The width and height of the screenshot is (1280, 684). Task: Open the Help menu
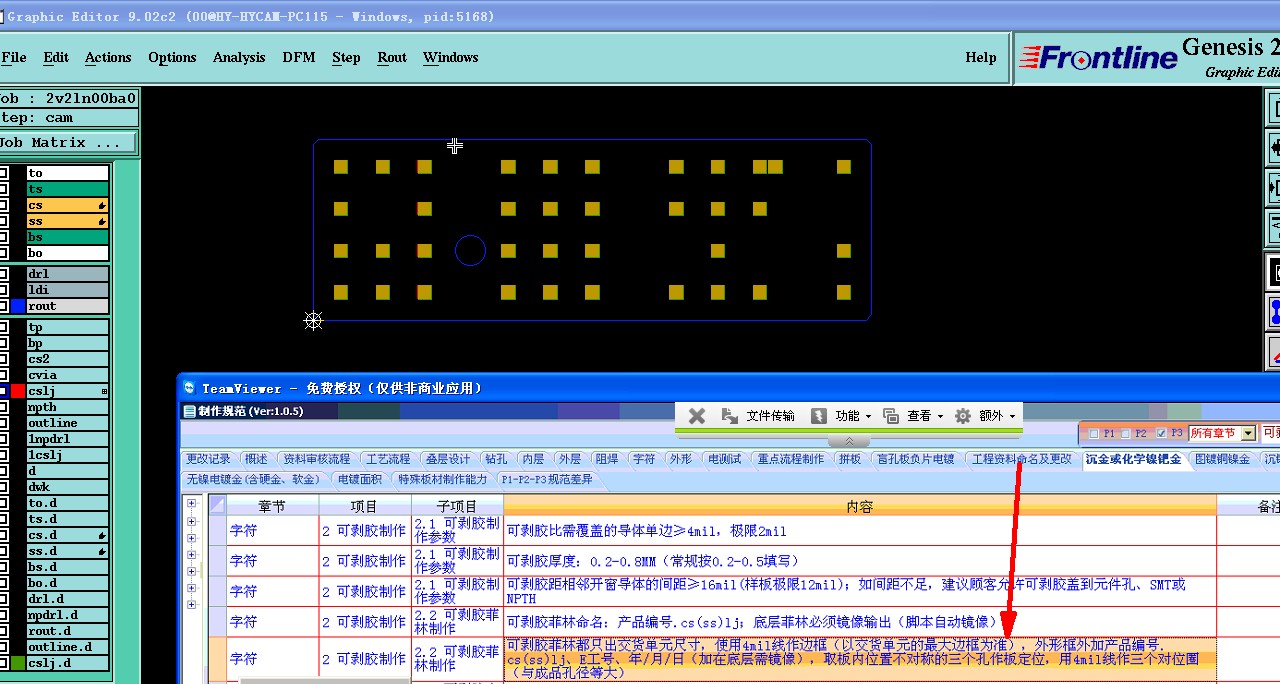981,57
